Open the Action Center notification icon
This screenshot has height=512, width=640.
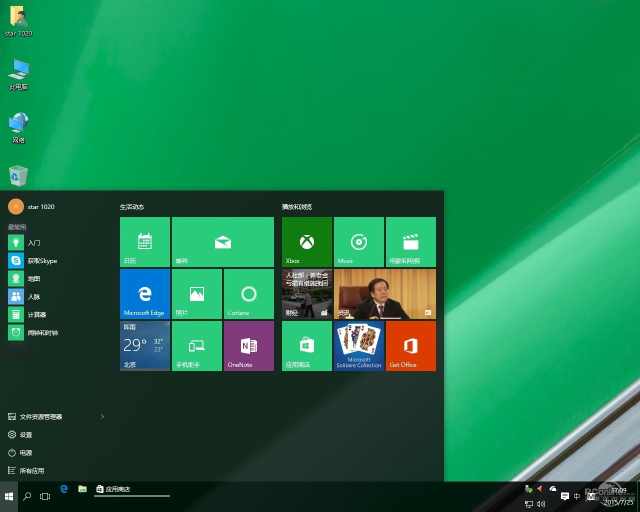[565, 496]
